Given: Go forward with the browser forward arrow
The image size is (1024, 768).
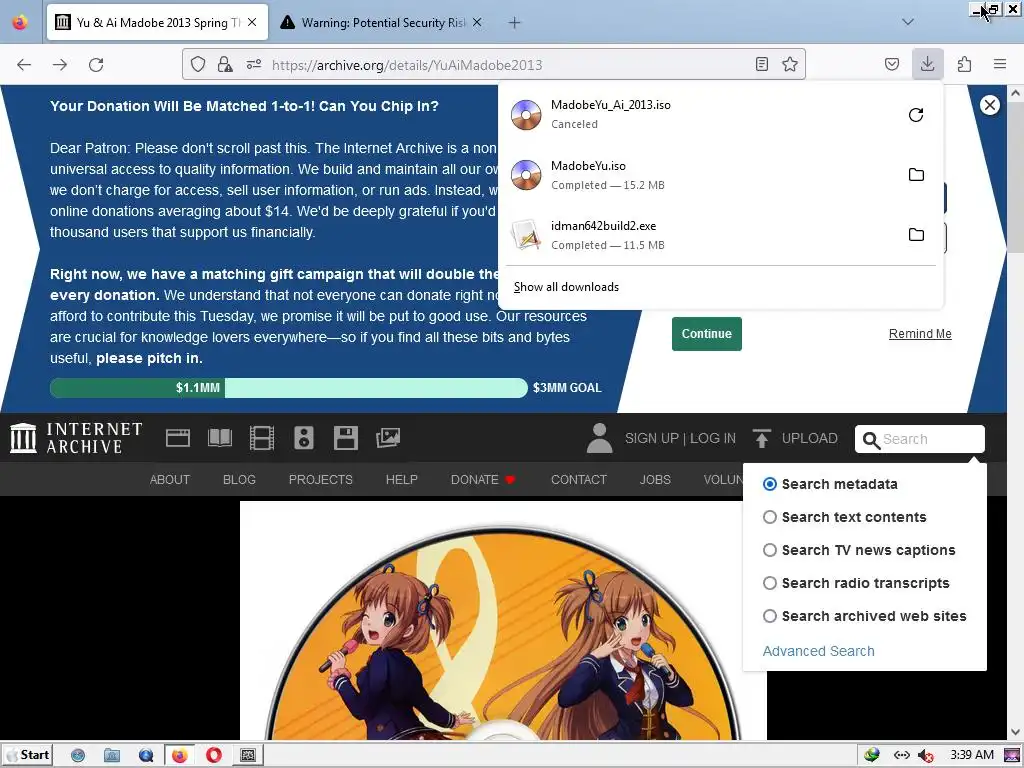Looking at the screenshot, I should (x=60, y=65).
